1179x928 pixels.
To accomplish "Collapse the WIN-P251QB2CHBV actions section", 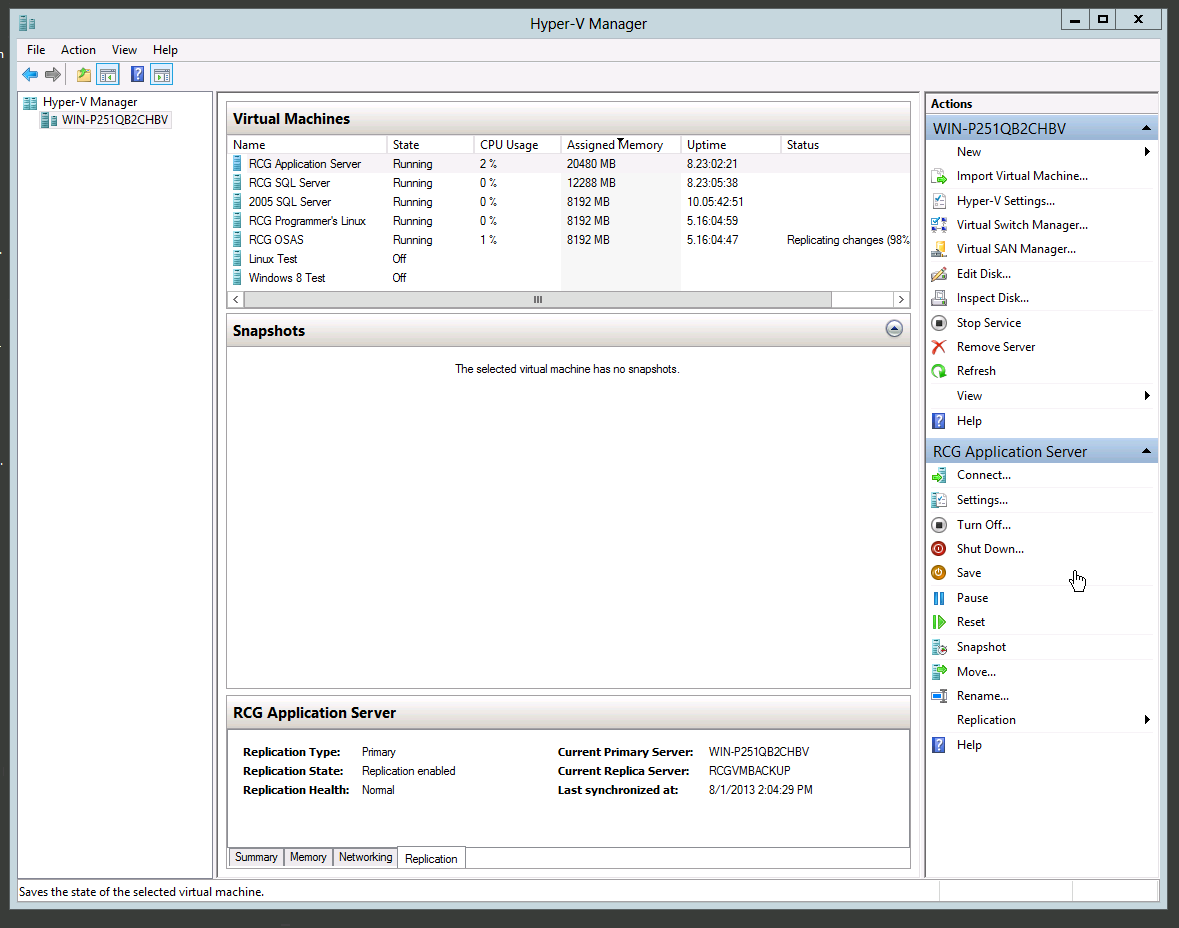I will (1146, 128).
